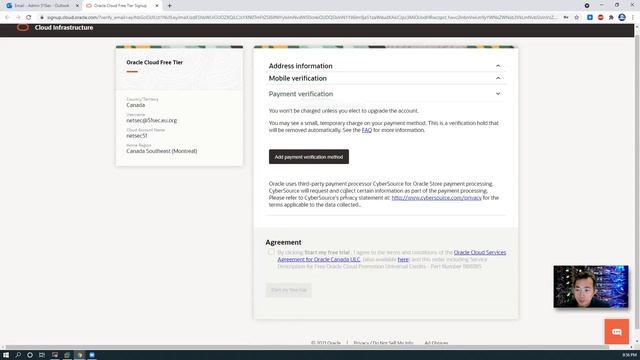Click the Oracle Cloud Free Tier title

click(x=155, y=62)
